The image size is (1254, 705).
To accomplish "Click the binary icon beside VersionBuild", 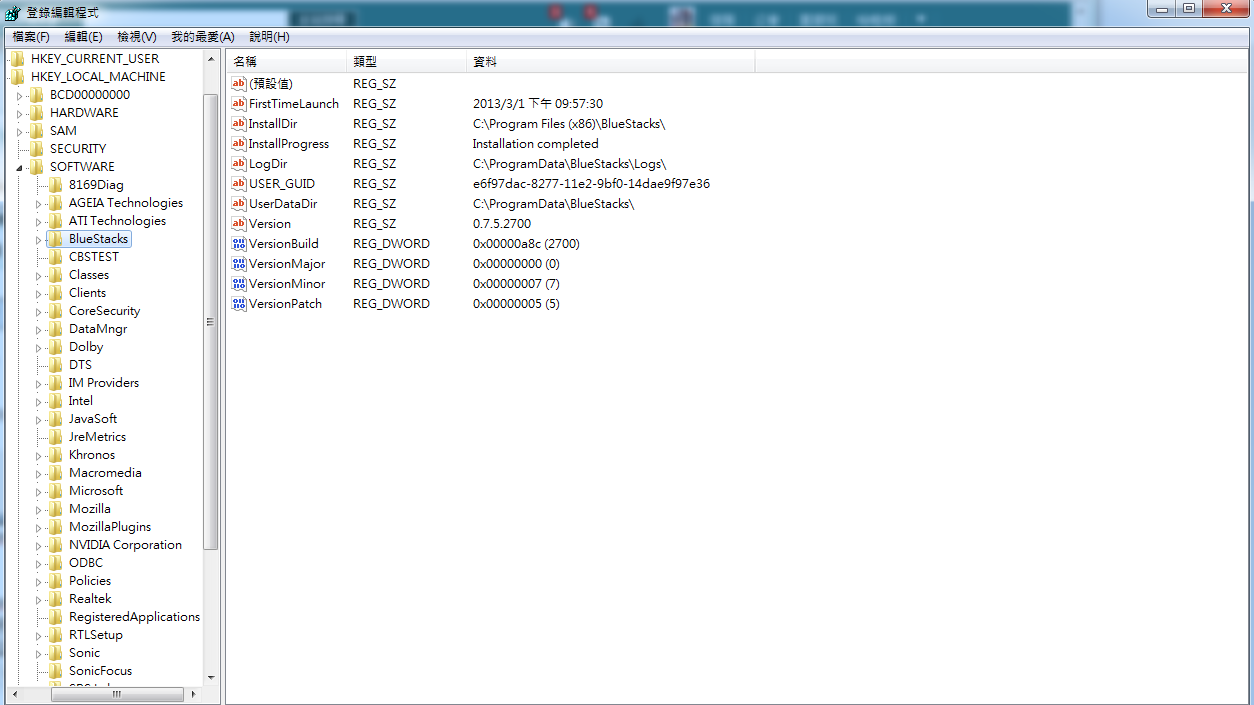I will (x=239, y=244).
